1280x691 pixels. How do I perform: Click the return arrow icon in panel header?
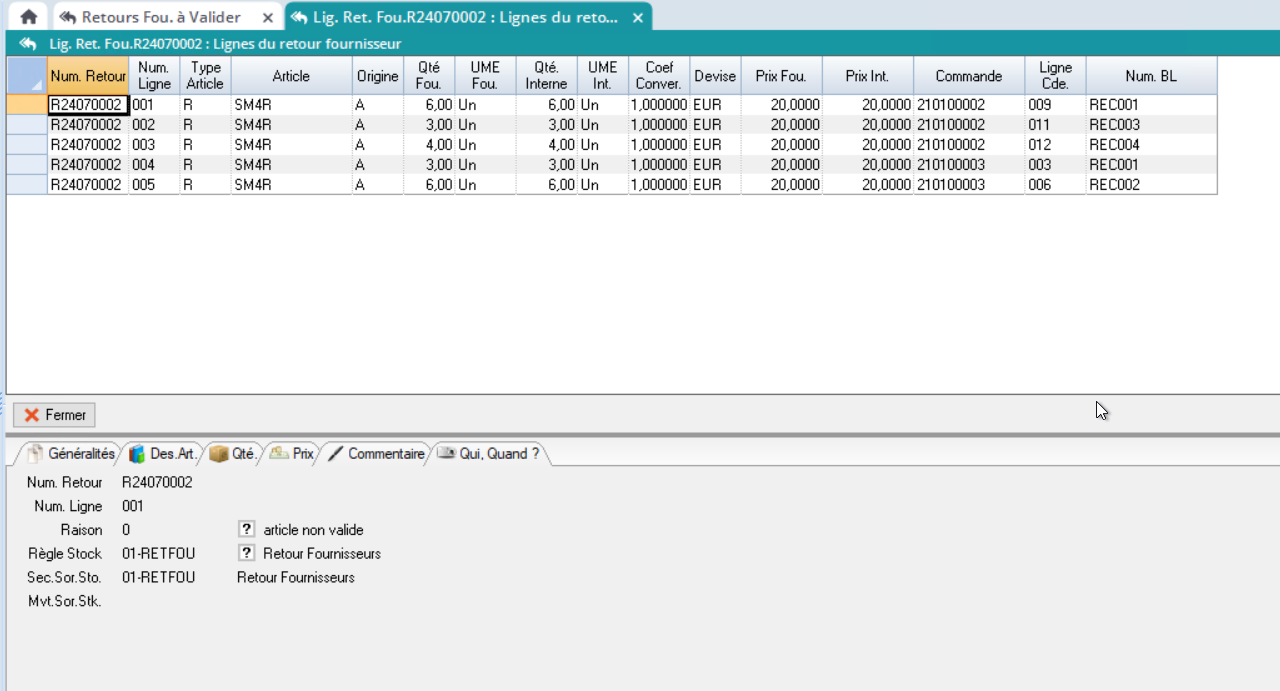(x=28, y=44)
